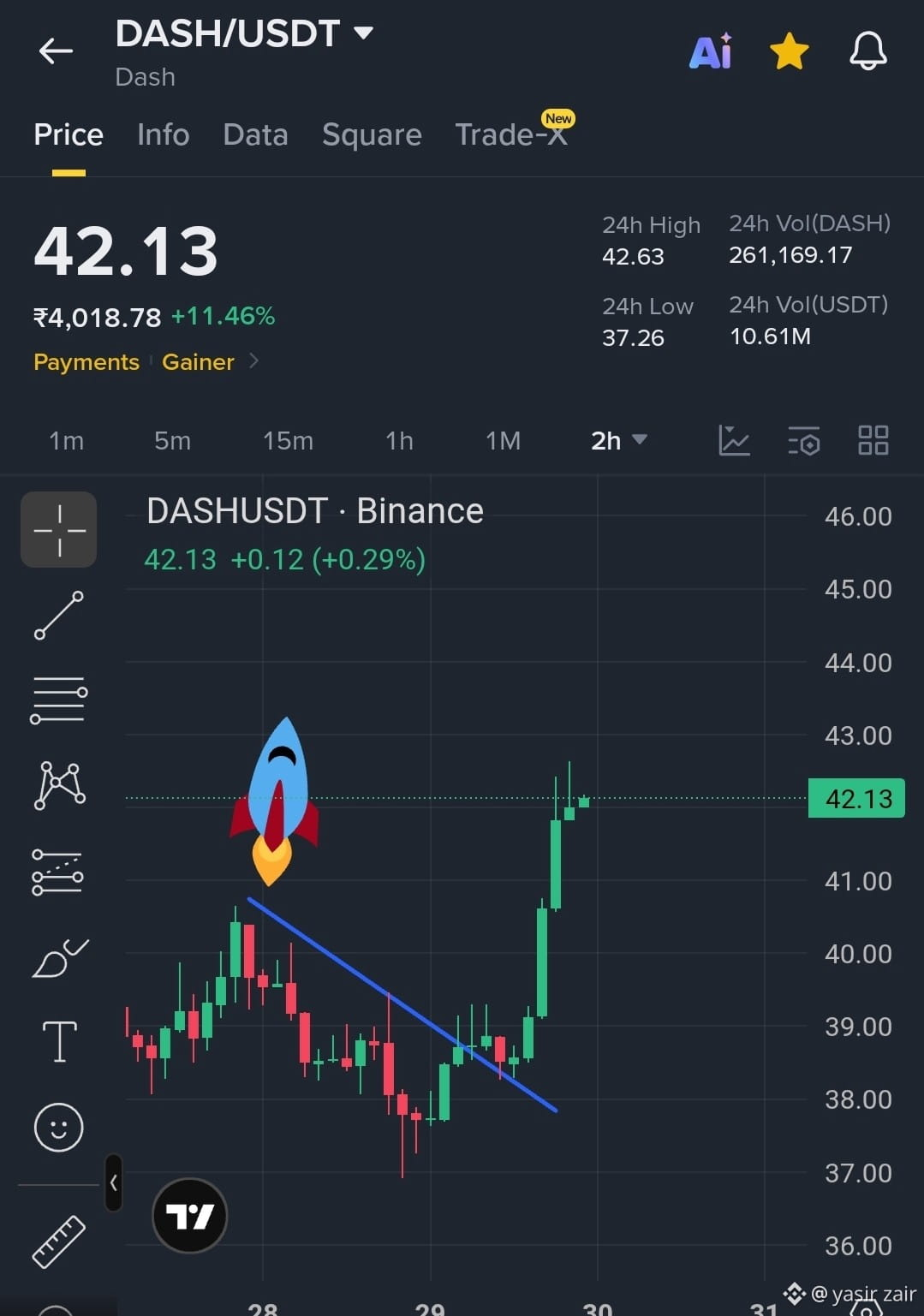
Task: Select the trend line tool
Action: tap(59, 615)
